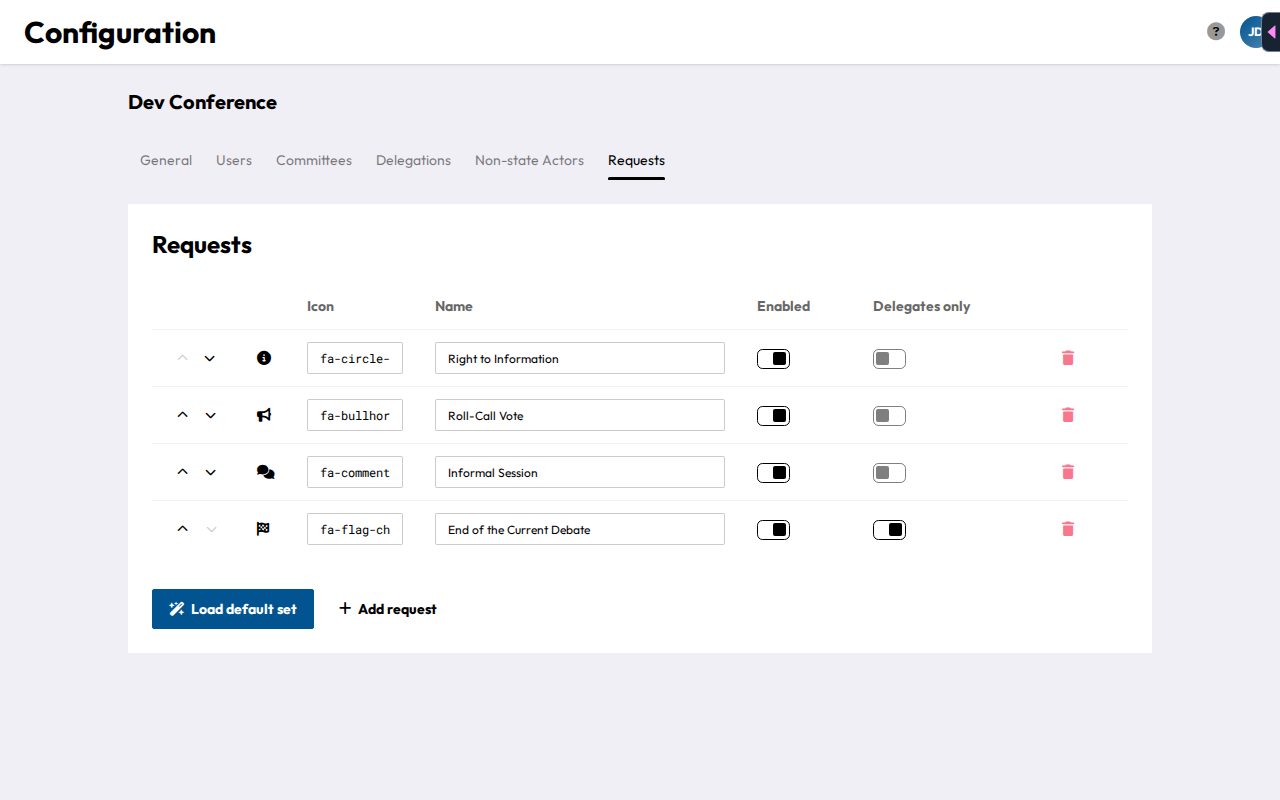
Task: Move End of the Current Debate up
Action: (182, 529)
